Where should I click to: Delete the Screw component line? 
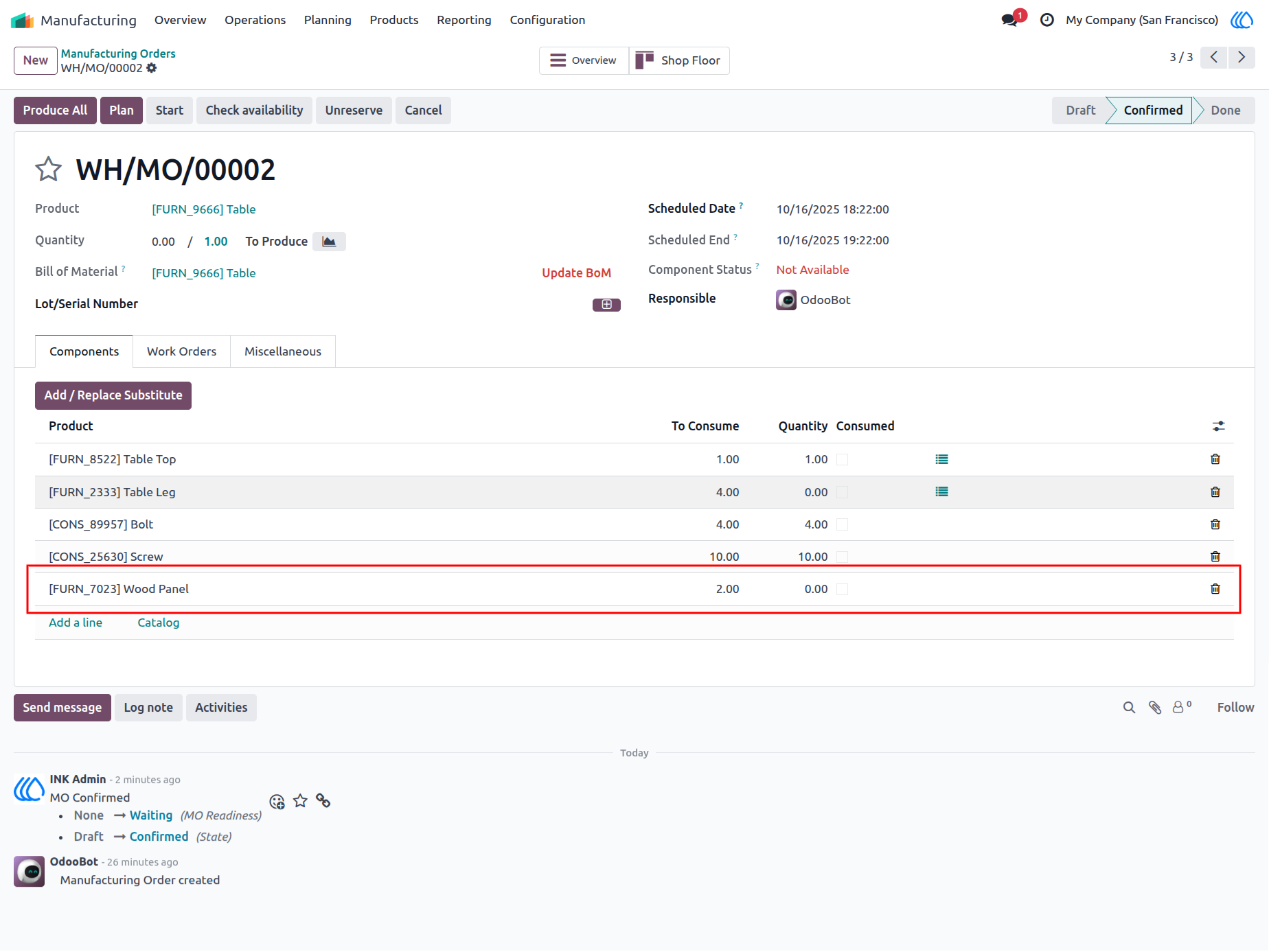[1215, 557]
